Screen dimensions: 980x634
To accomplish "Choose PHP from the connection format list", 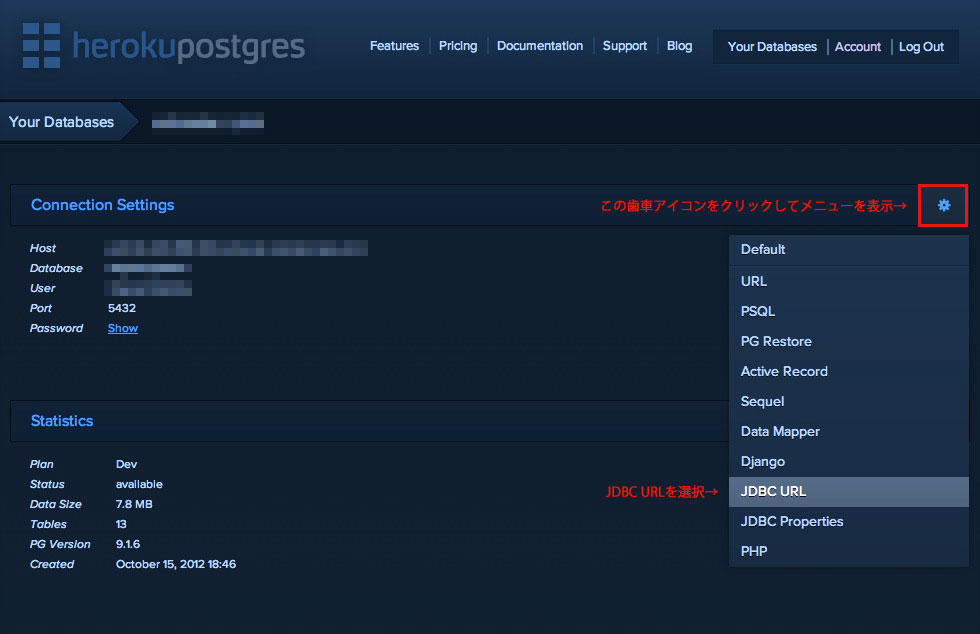I will 848,551.
